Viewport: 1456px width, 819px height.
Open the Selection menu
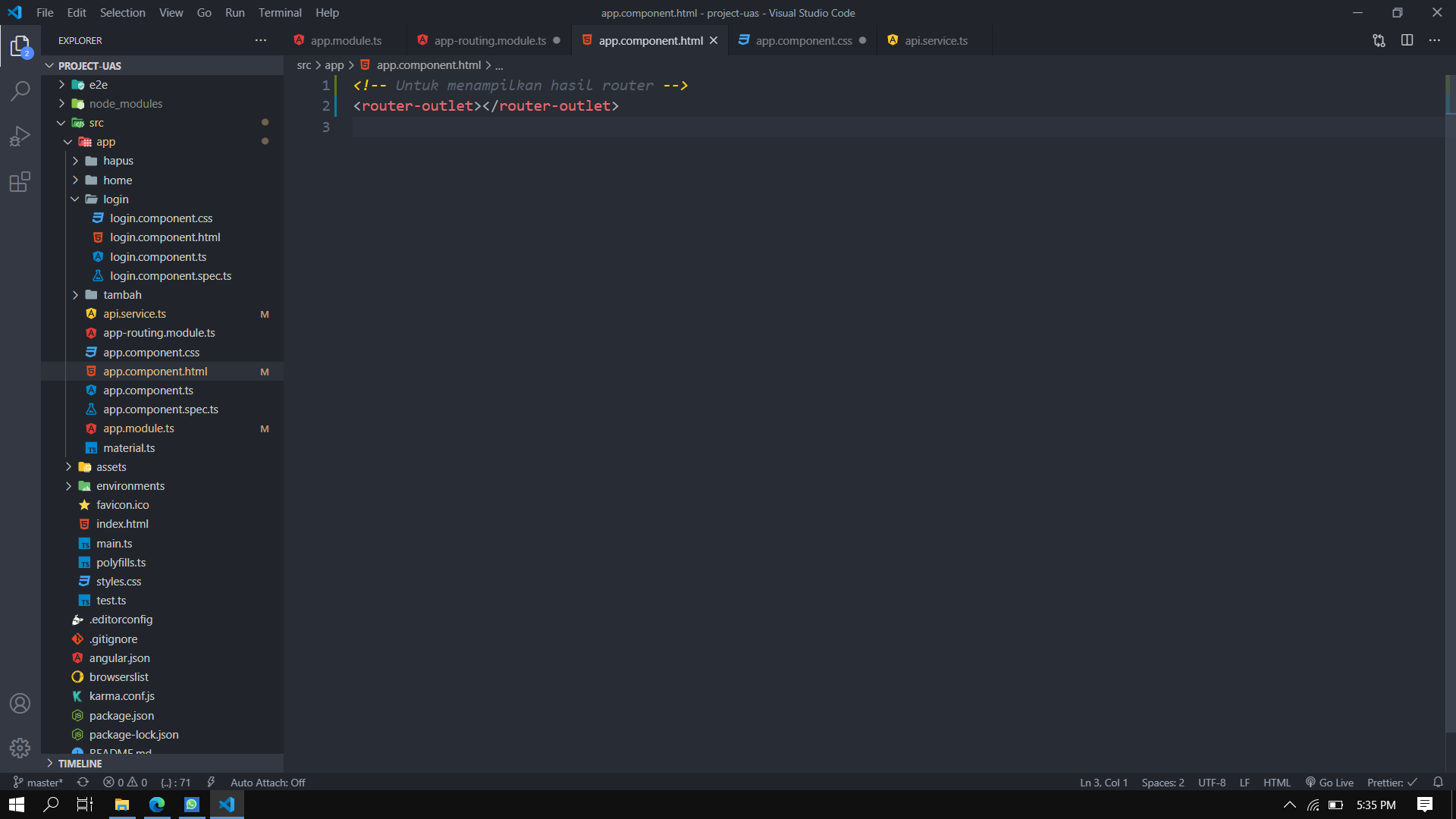(122, 13)
